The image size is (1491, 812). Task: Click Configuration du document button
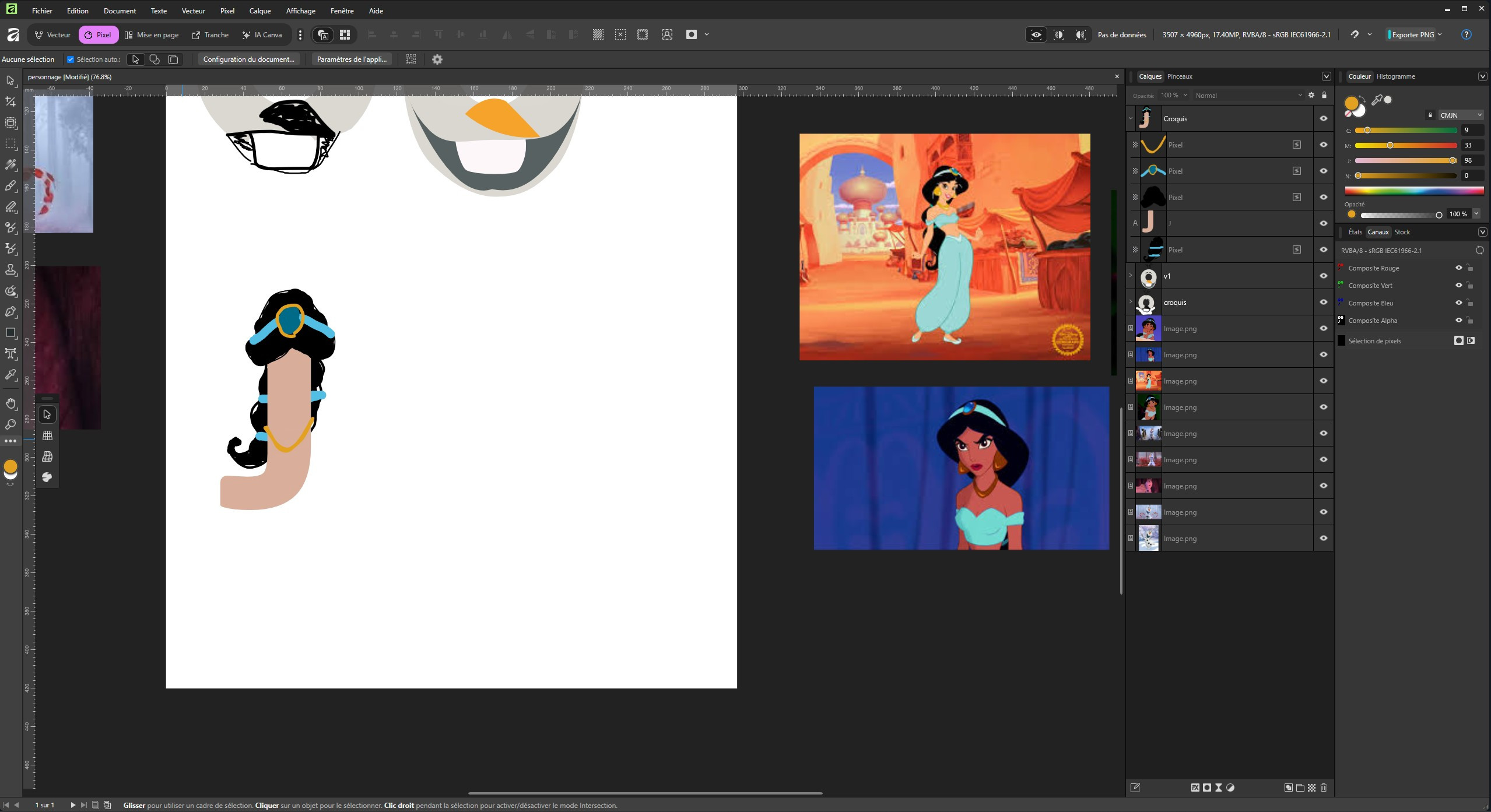[x=248, y=59]
